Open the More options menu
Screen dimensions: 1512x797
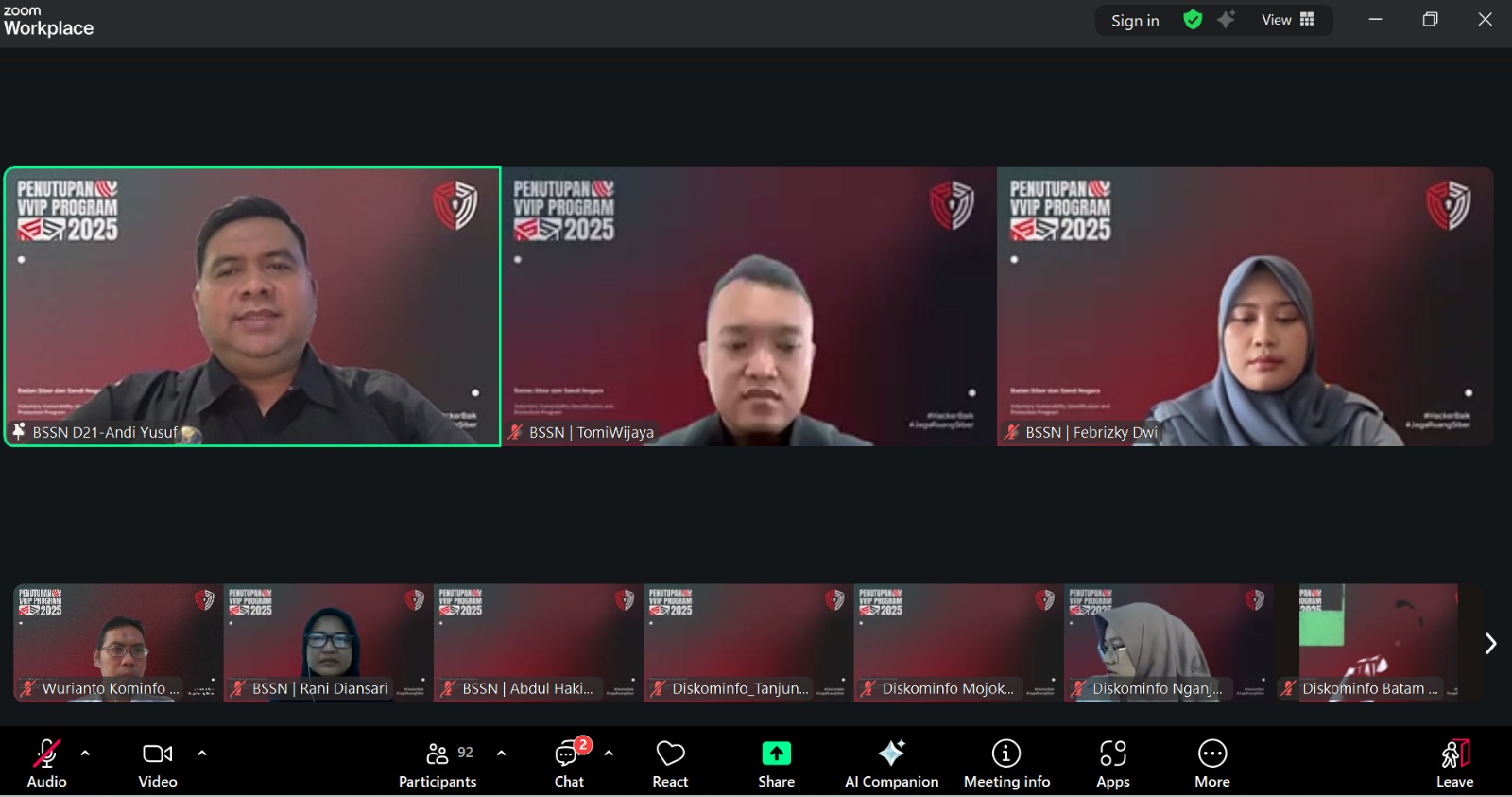(1211, 762)
